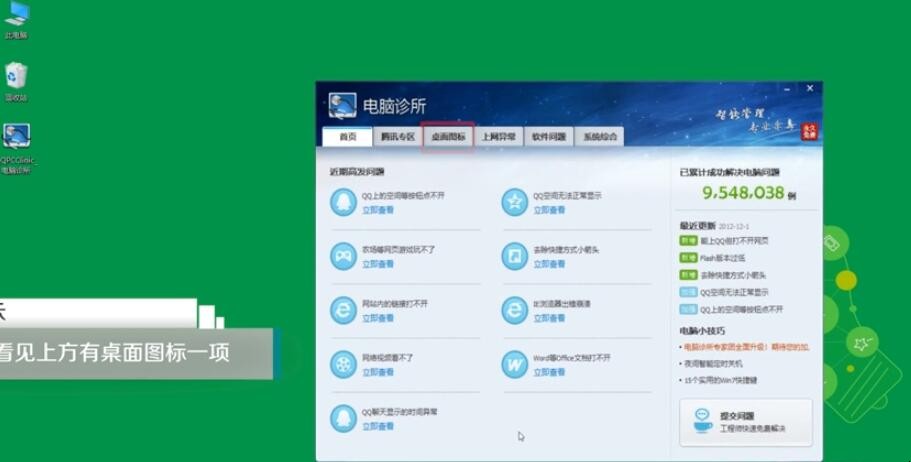Click 立即查看 under 去除快捷方式小箭头

[548, 264]
